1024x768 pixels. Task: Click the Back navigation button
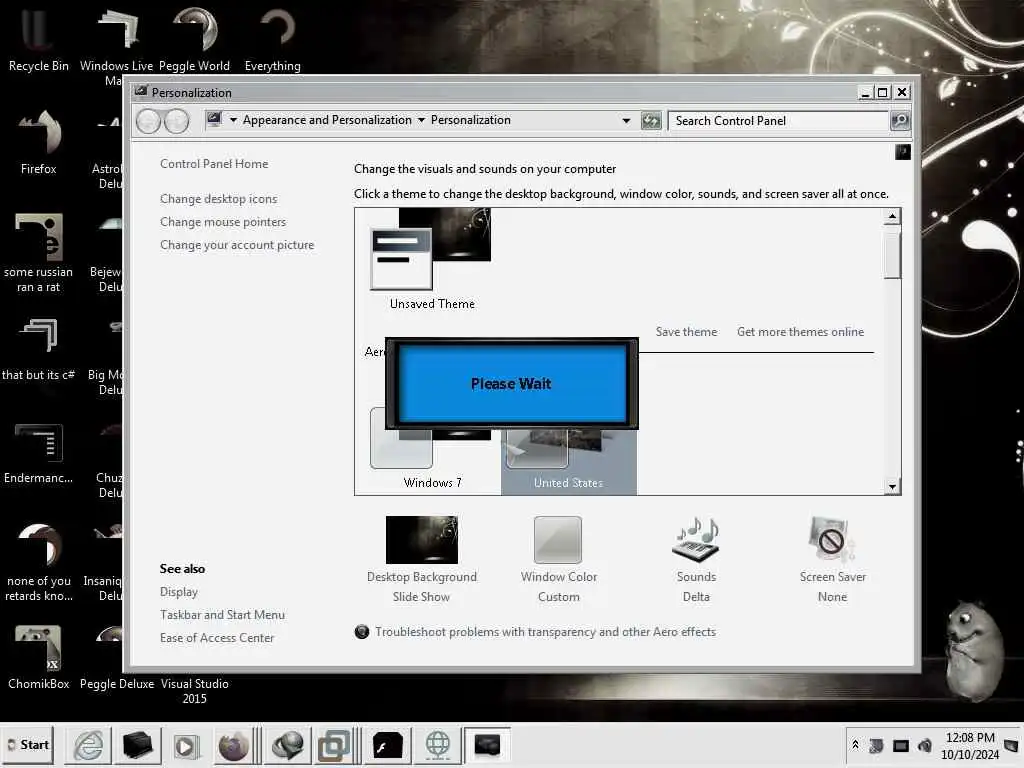pyautogui.click(x=148, y=121)
